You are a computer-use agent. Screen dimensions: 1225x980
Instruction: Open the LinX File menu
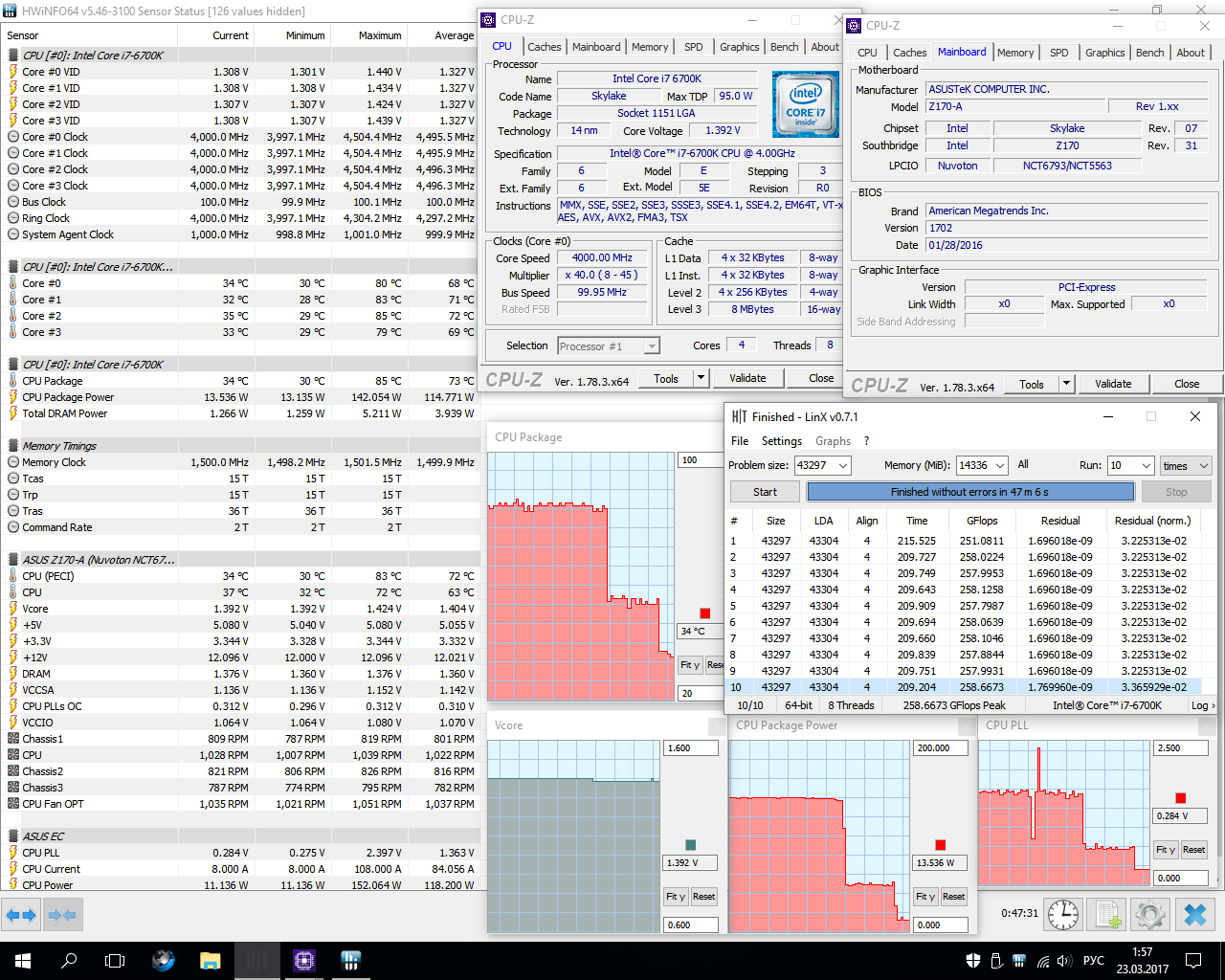pyautogui.click(x=740, y=441)
